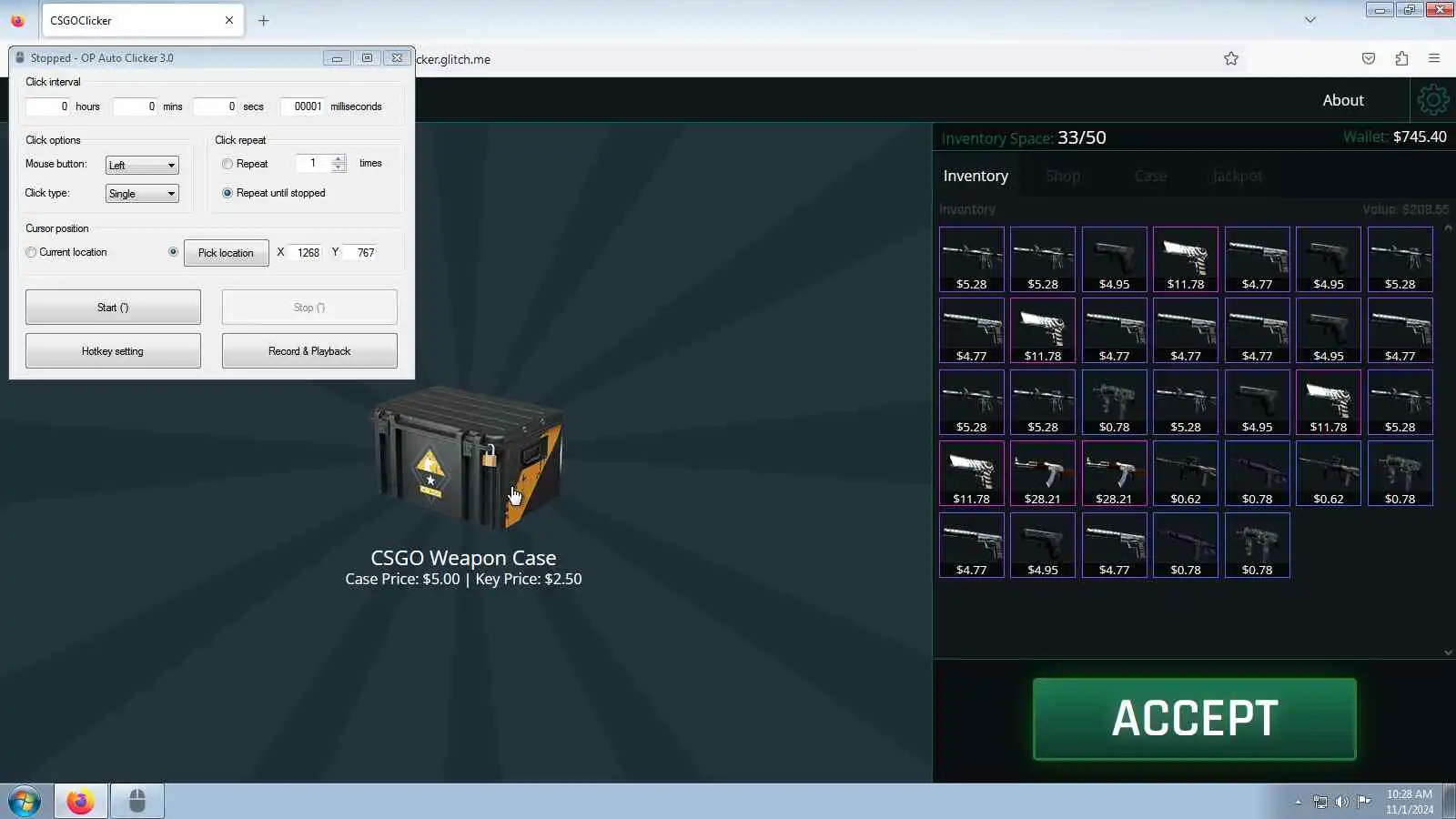Click the milliseconds interval field
The image size is (1456, 819).
(x=303, y=106)
